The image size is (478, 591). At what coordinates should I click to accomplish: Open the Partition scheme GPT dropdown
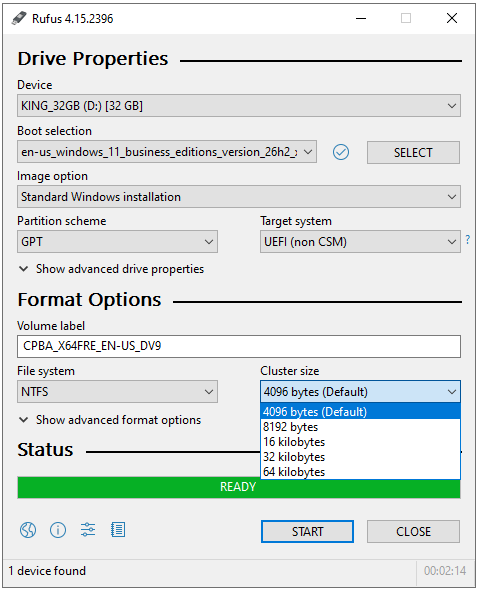click(x=117, y=242)
